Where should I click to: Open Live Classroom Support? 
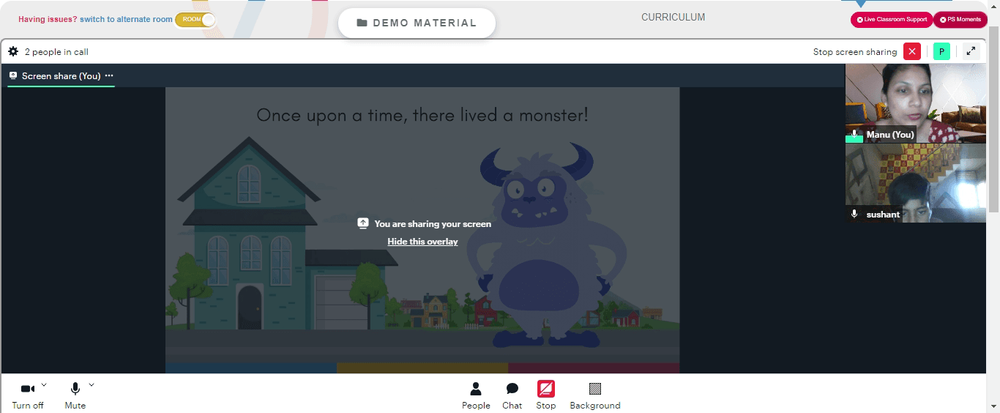[x=892, y=20]
